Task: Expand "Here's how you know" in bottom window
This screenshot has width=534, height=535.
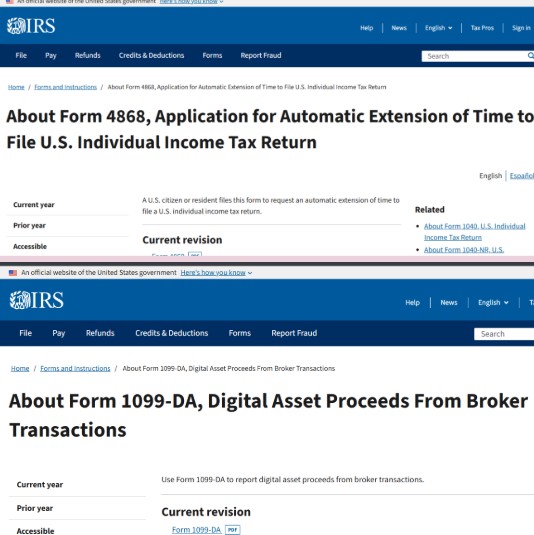Action: pos(216,273)
